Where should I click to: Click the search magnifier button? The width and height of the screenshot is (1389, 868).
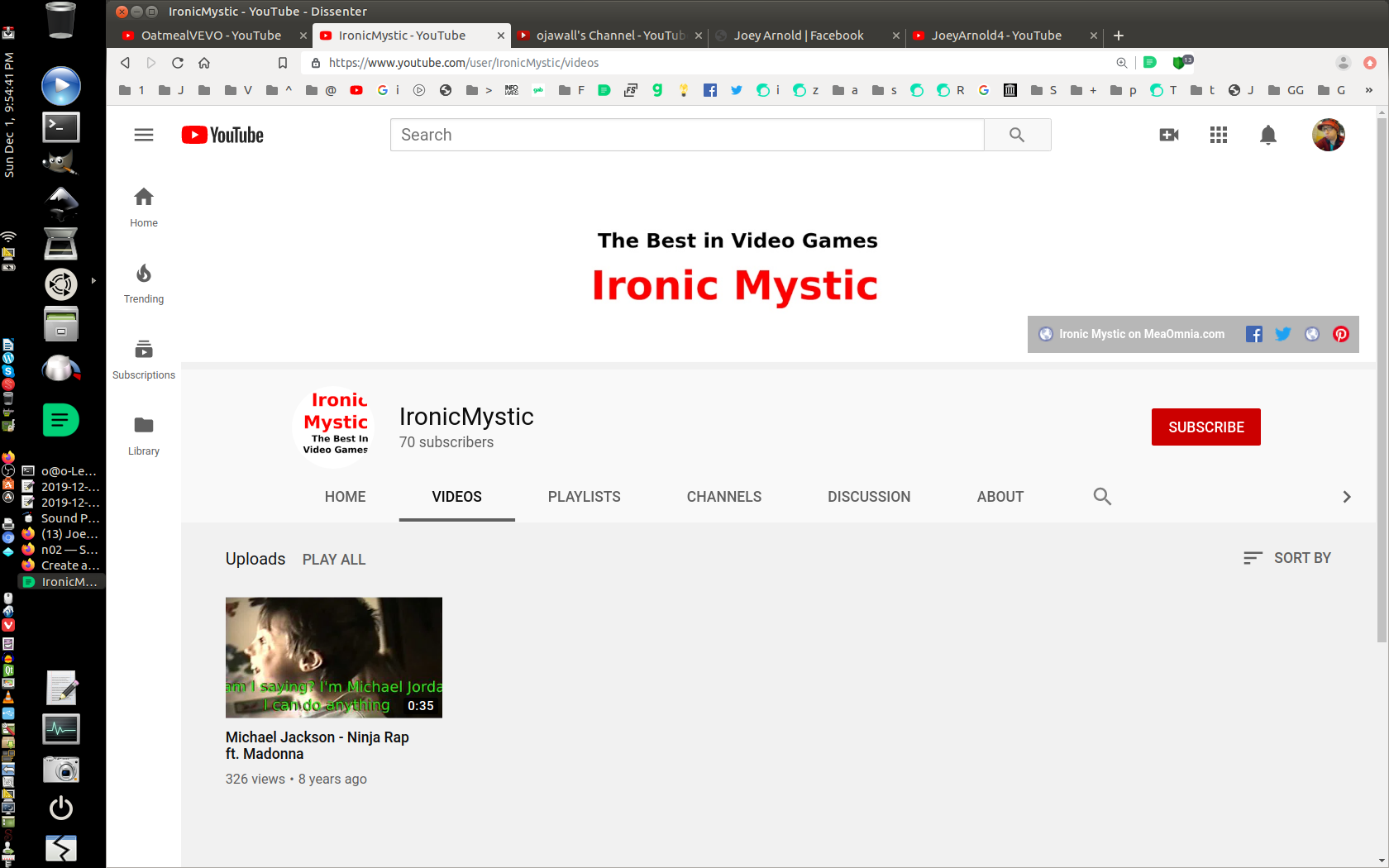click(1017, 135)
